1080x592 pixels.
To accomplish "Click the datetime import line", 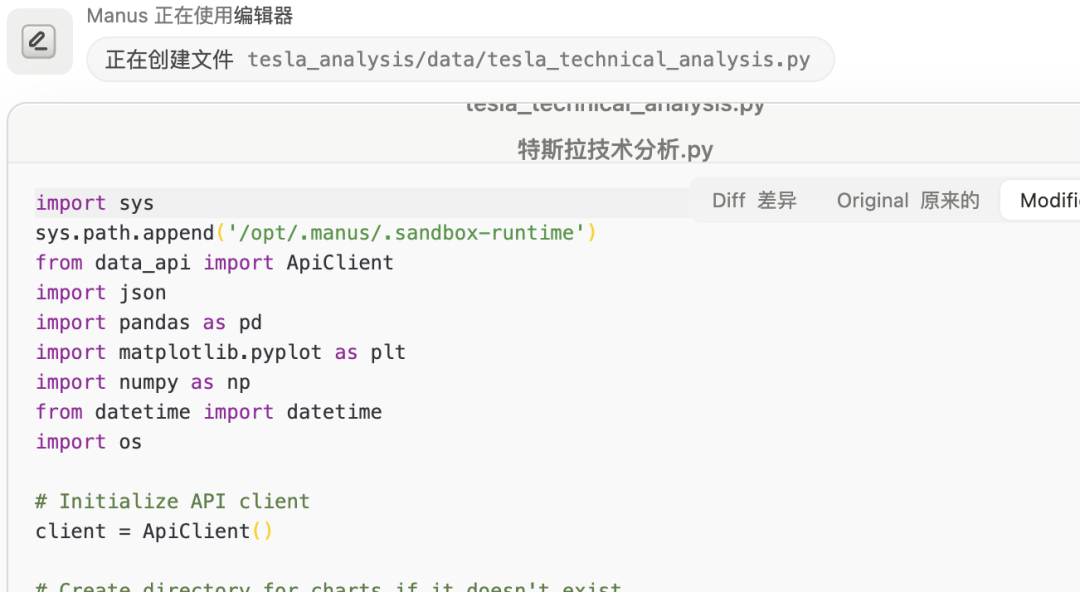I will (208, 412).
